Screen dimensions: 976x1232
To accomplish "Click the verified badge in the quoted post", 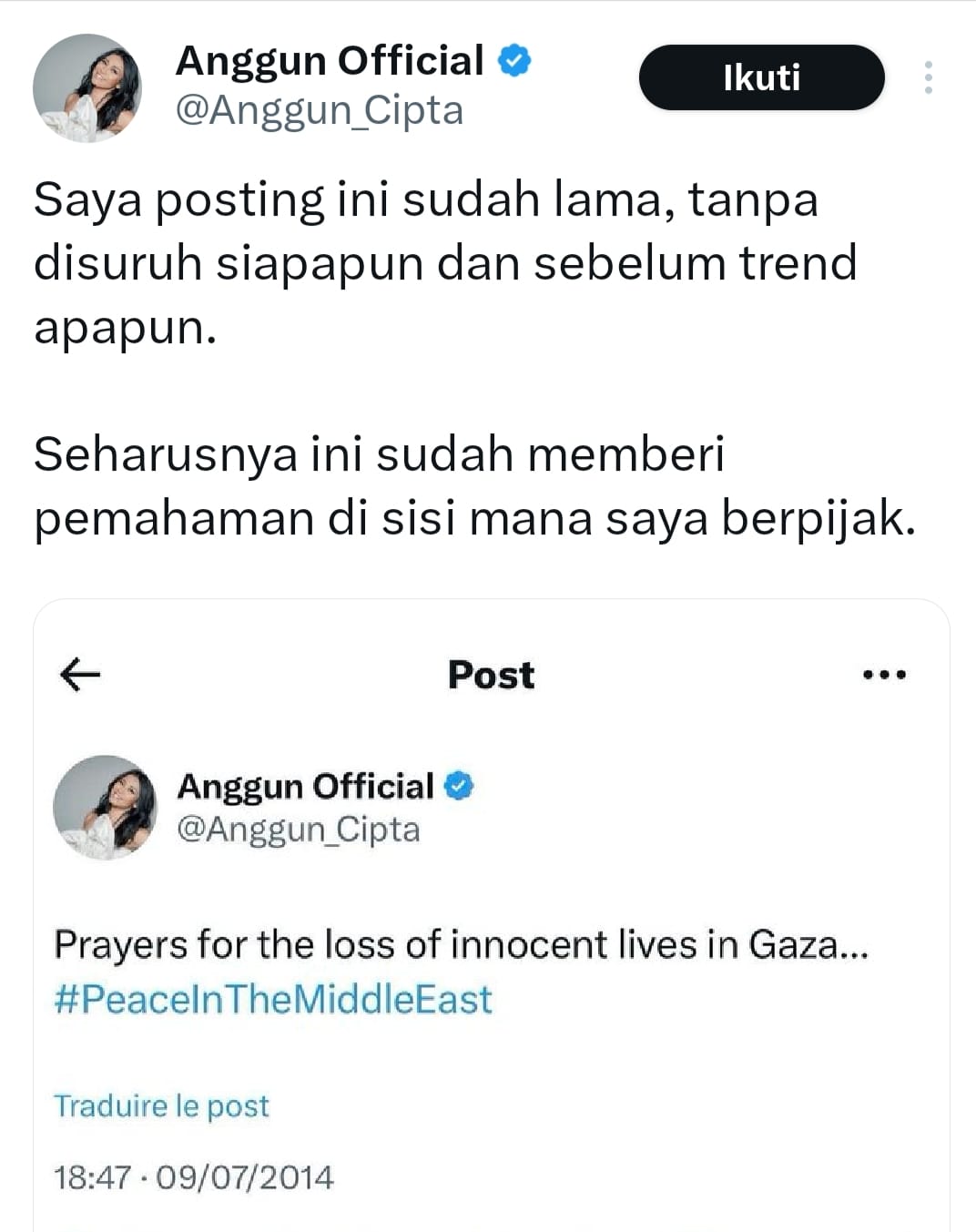I will [459, 786].
